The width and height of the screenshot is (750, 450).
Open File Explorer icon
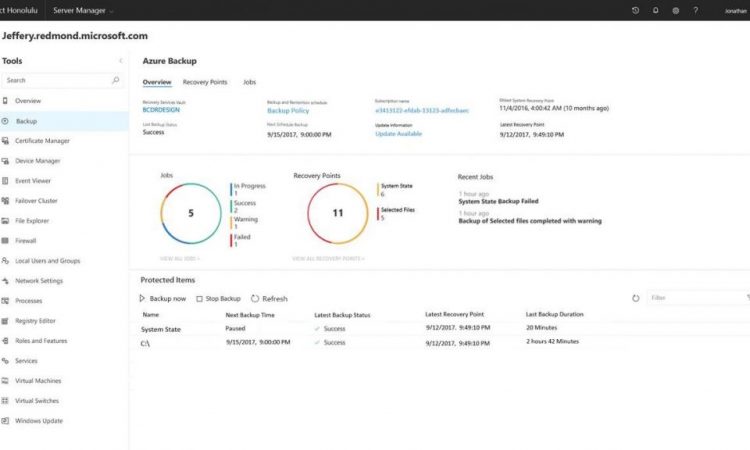click(x=5, y=220)
